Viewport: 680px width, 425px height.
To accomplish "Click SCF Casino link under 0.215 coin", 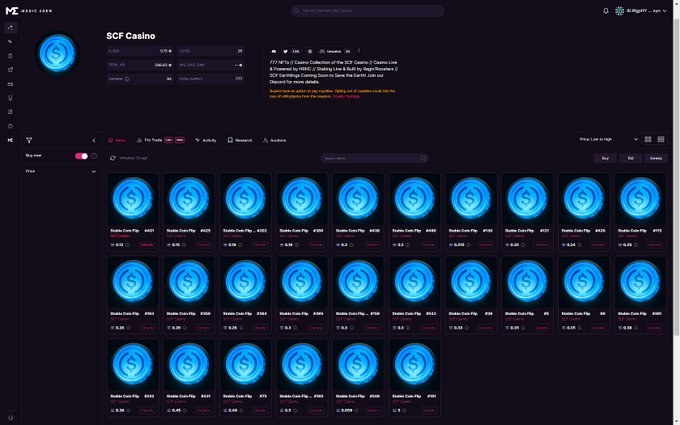I will coord(458,236).
